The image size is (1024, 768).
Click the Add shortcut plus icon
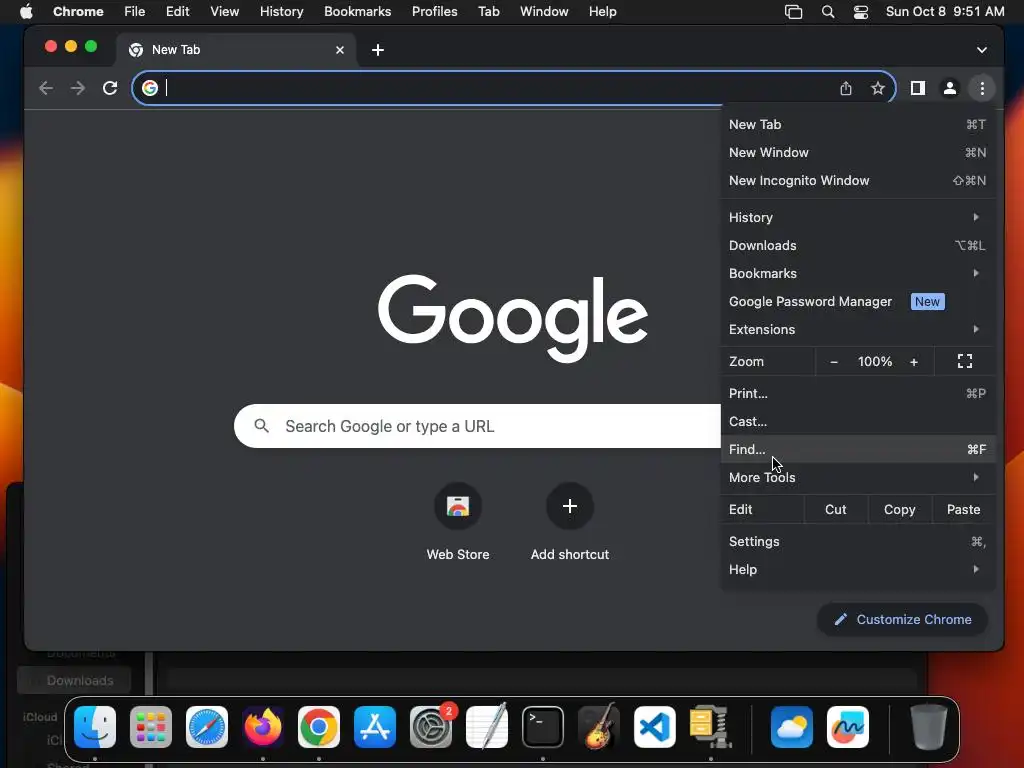pos(569,506)
